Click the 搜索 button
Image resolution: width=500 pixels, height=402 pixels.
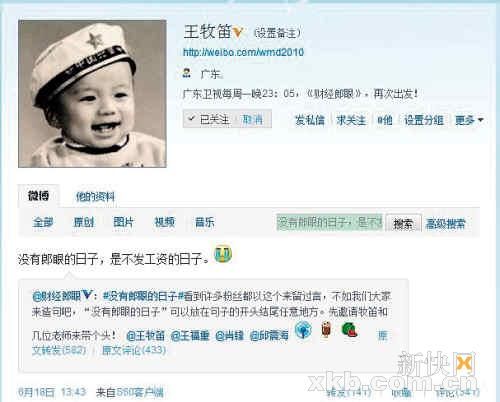(403, 223)
